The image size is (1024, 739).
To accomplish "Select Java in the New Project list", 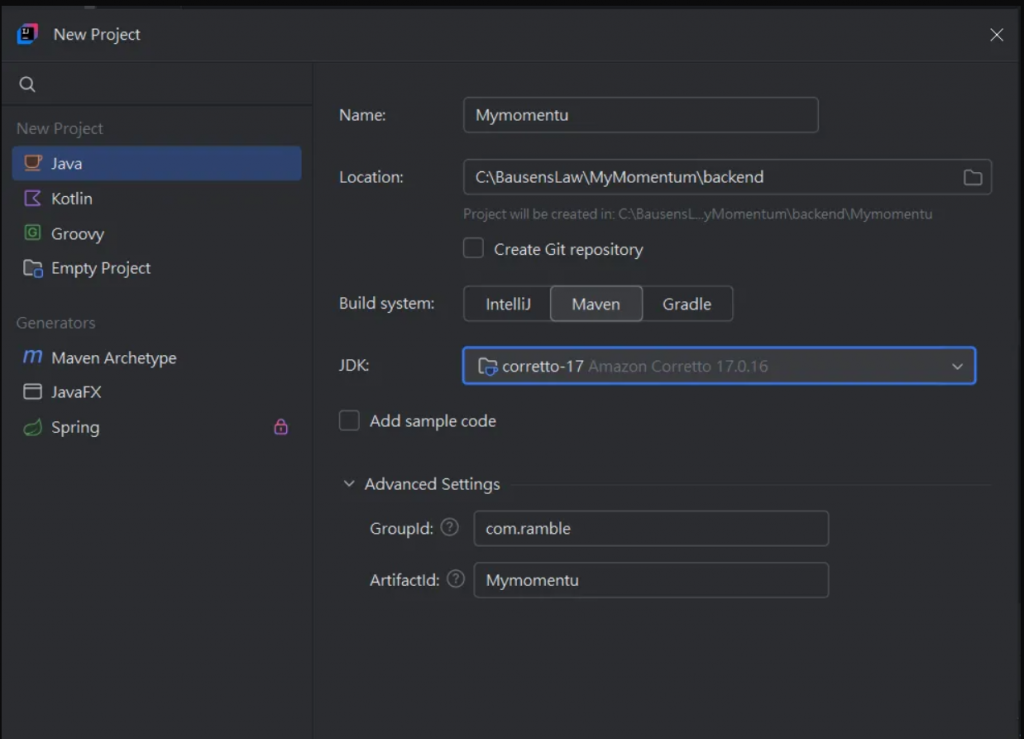I will point(67,163).
